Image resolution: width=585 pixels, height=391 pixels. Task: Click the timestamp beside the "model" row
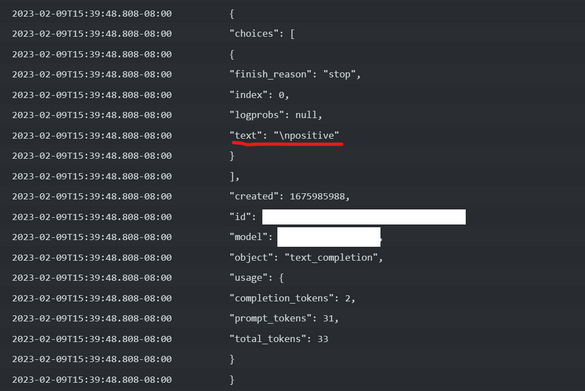92,237
